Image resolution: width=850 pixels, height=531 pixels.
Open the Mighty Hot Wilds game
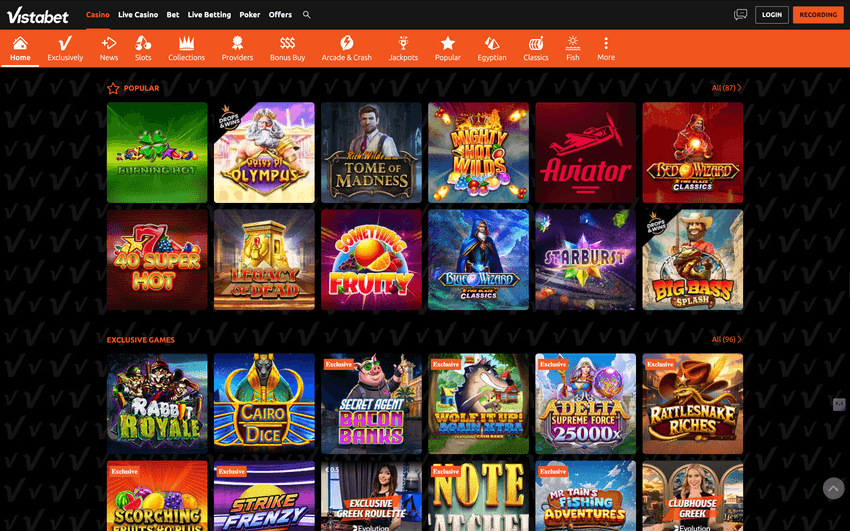478,152
